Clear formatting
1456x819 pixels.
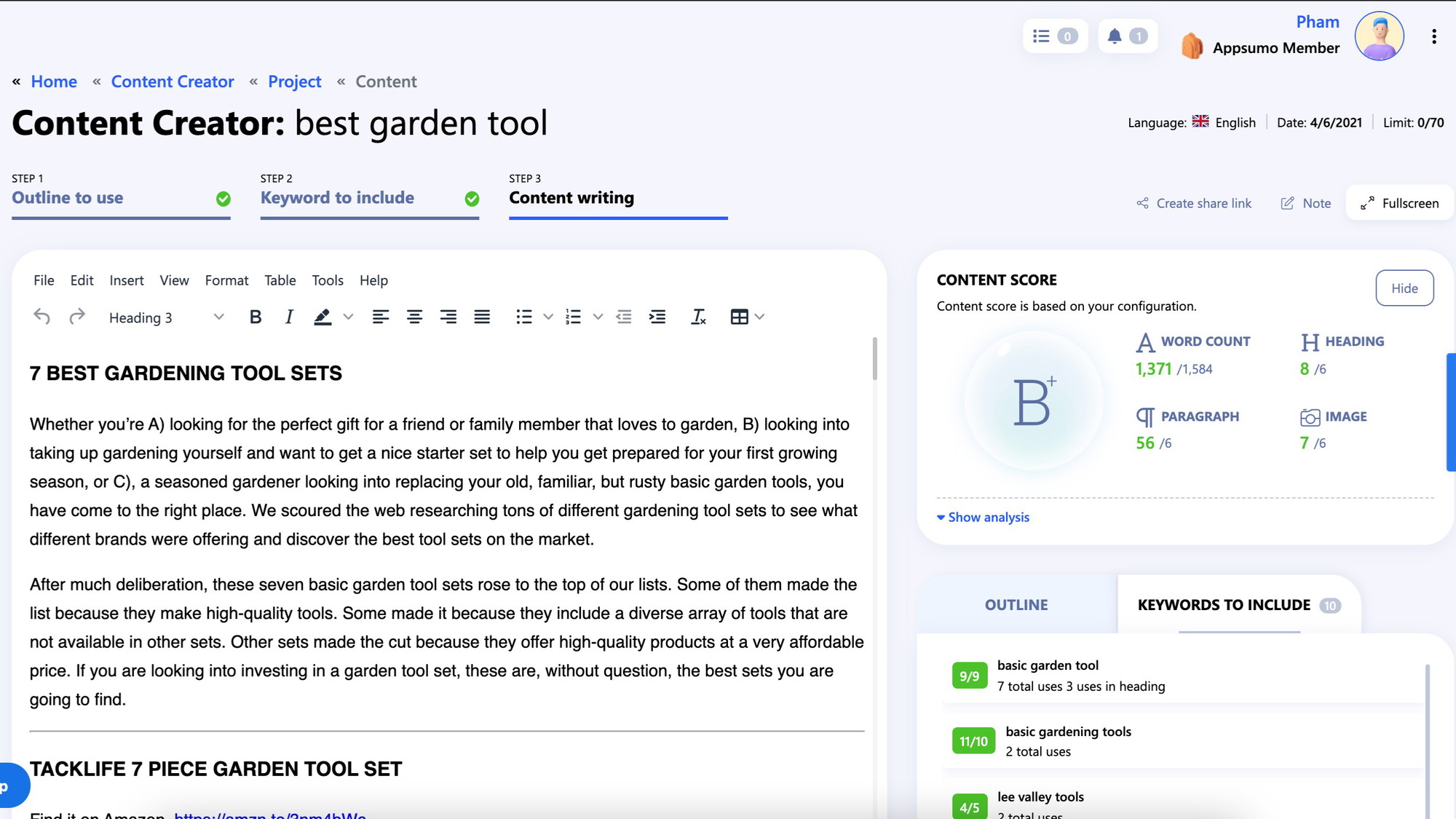click(698, 317)
